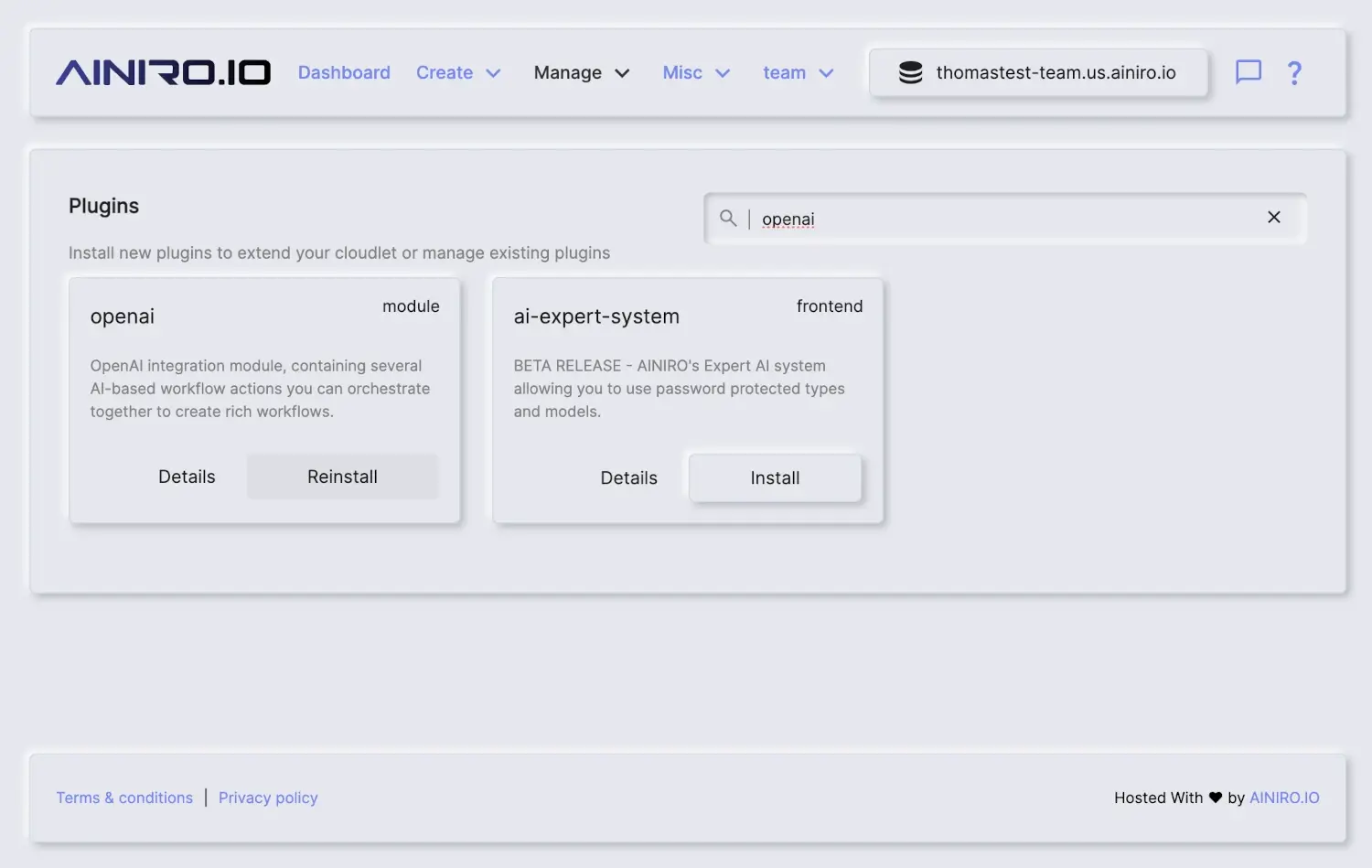View Details of the openai plugin
1372x868 pixels.
click(x=187, y=477)
